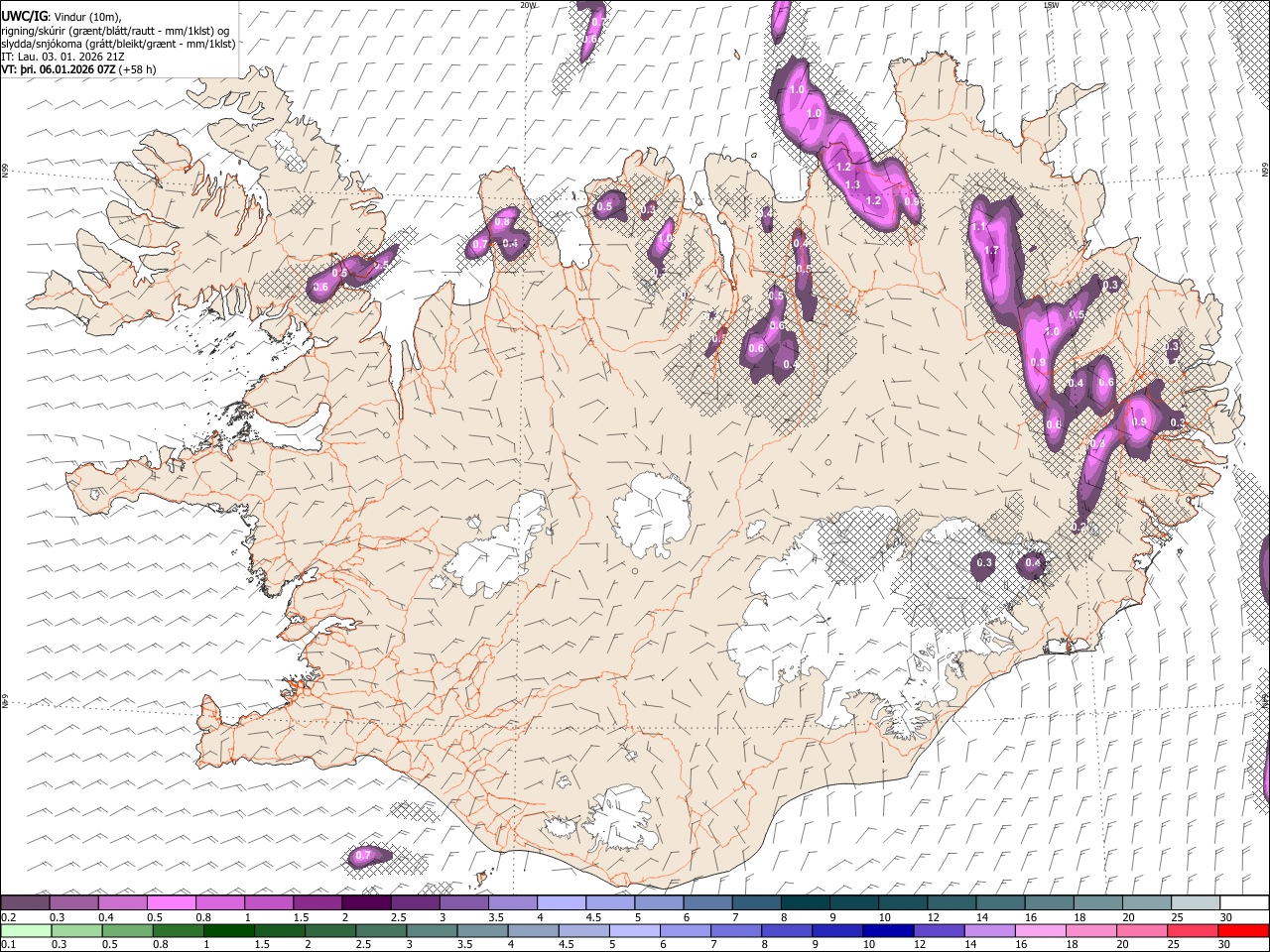Pick the snow legend swatch between 14 and 16
This screenshot has width=1270, height=952.
point(1000,902)
